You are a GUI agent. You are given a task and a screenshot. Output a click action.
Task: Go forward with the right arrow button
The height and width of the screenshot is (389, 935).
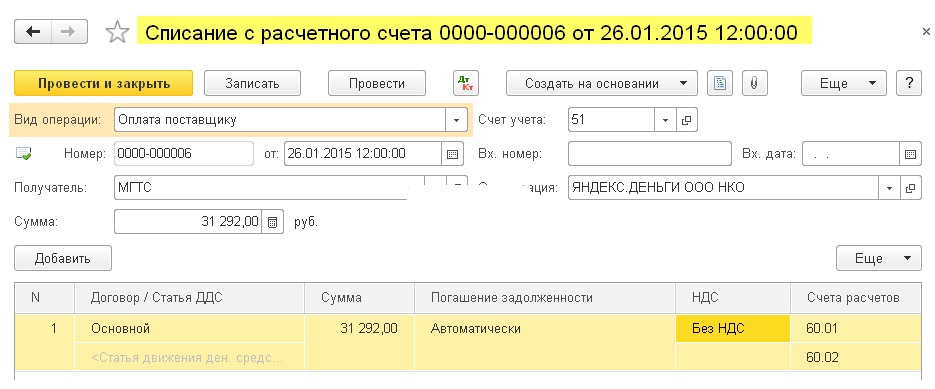[69, 32]
